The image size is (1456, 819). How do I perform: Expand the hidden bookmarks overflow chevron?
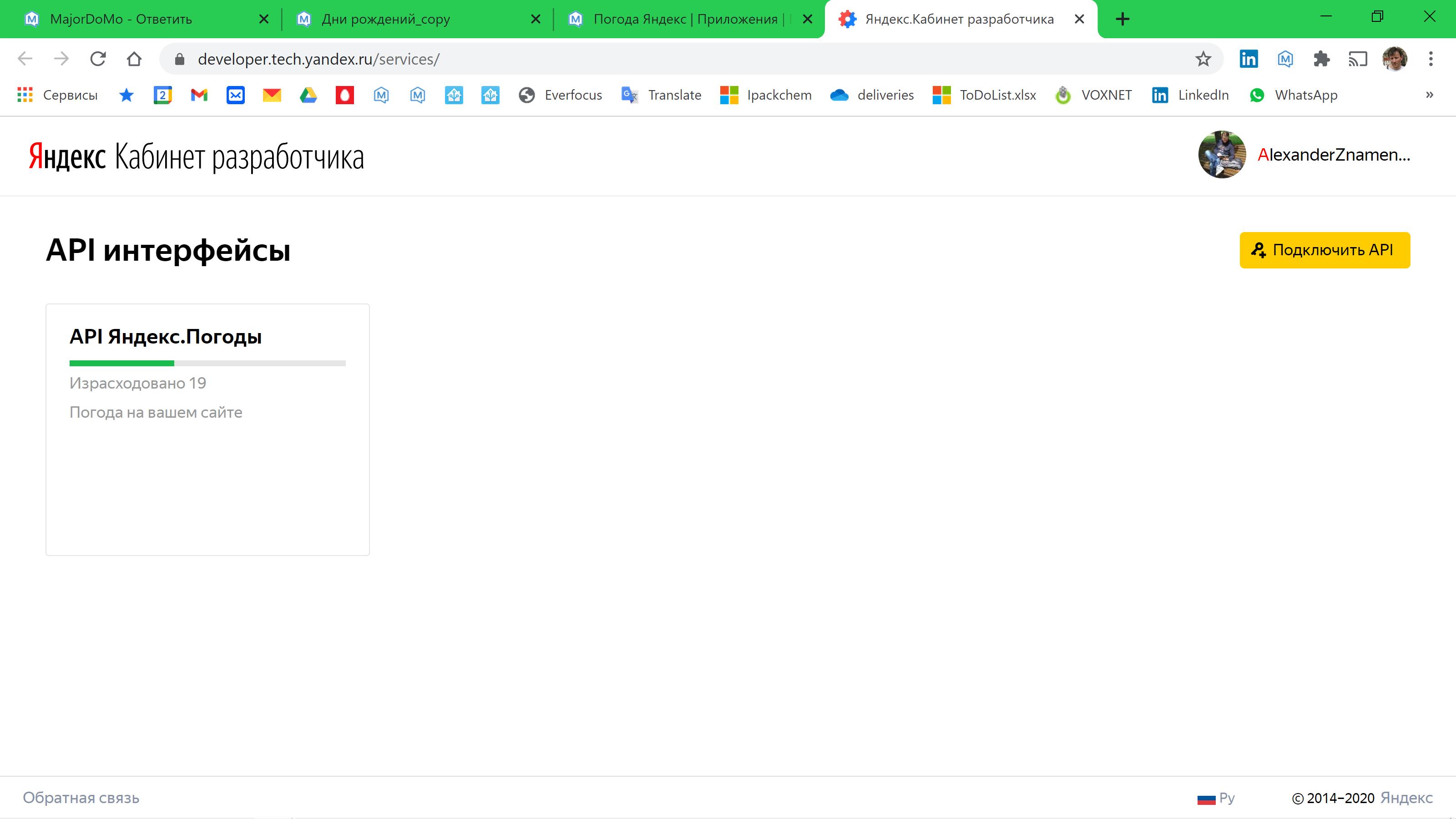pos(1430,95)
